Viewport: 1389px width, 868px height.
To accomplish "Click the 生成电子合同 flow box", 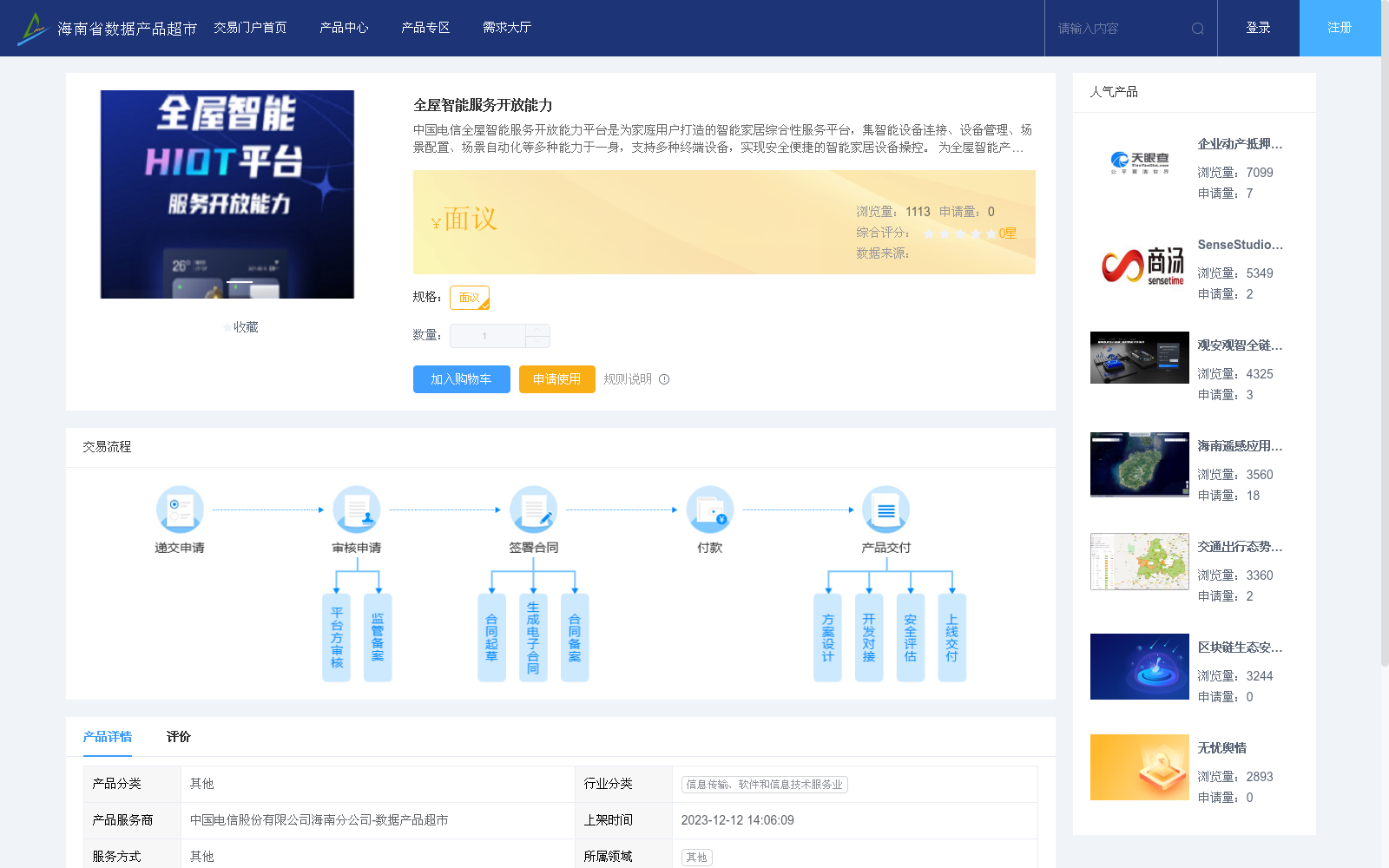I will (533, 638).
